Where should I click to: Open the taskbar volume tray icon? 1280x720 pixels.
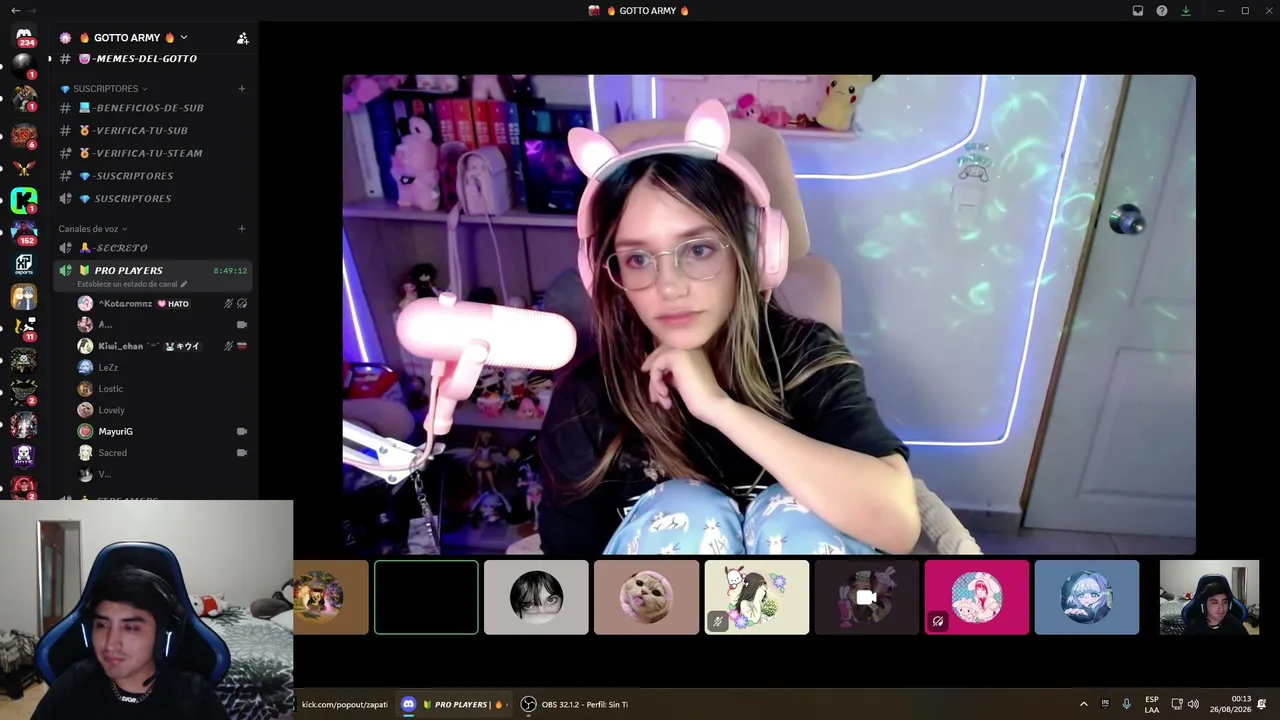(1193, 705)
